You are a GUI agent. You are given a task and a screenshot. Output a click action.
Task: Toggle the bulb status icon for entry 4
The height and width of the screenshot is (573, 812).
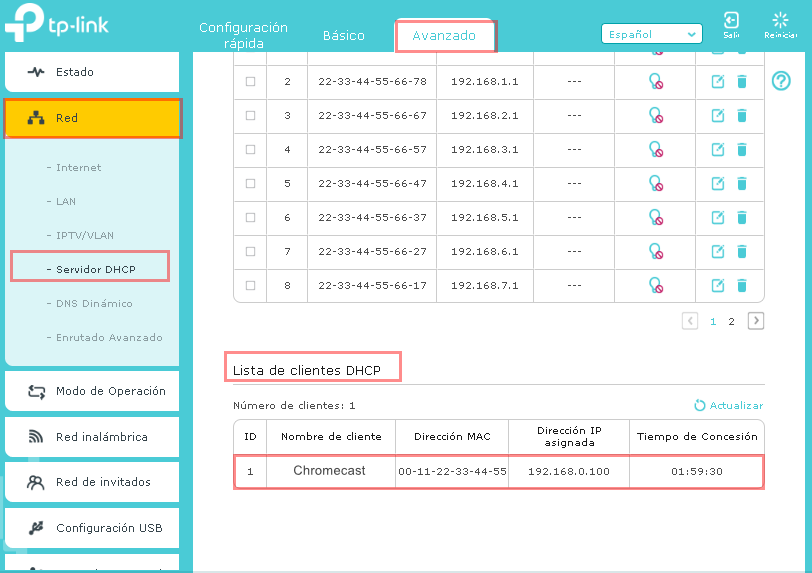(x=656, y=150)
